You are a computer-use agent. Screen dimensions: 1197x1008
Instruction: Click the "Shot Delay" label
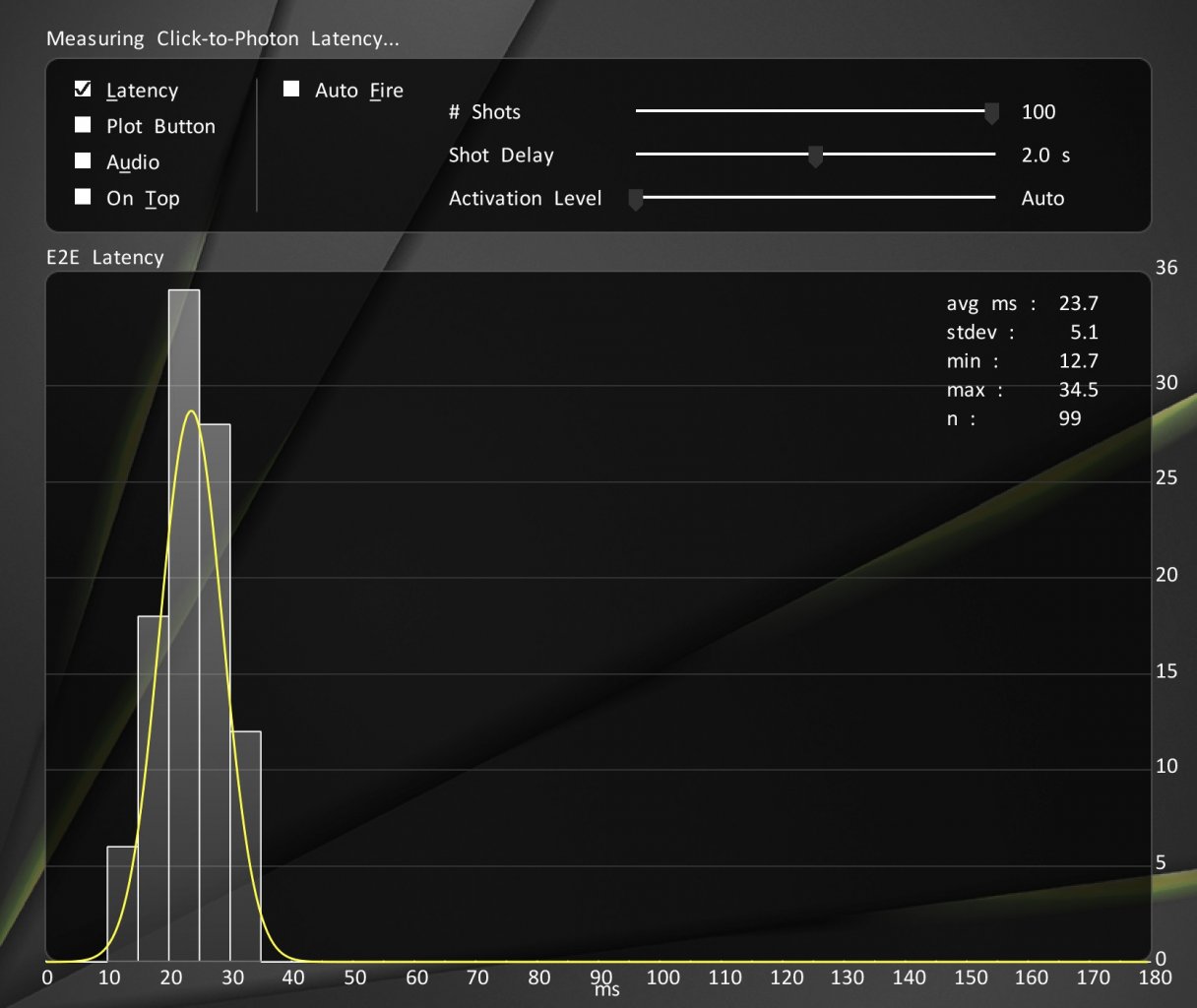(501, 155)
